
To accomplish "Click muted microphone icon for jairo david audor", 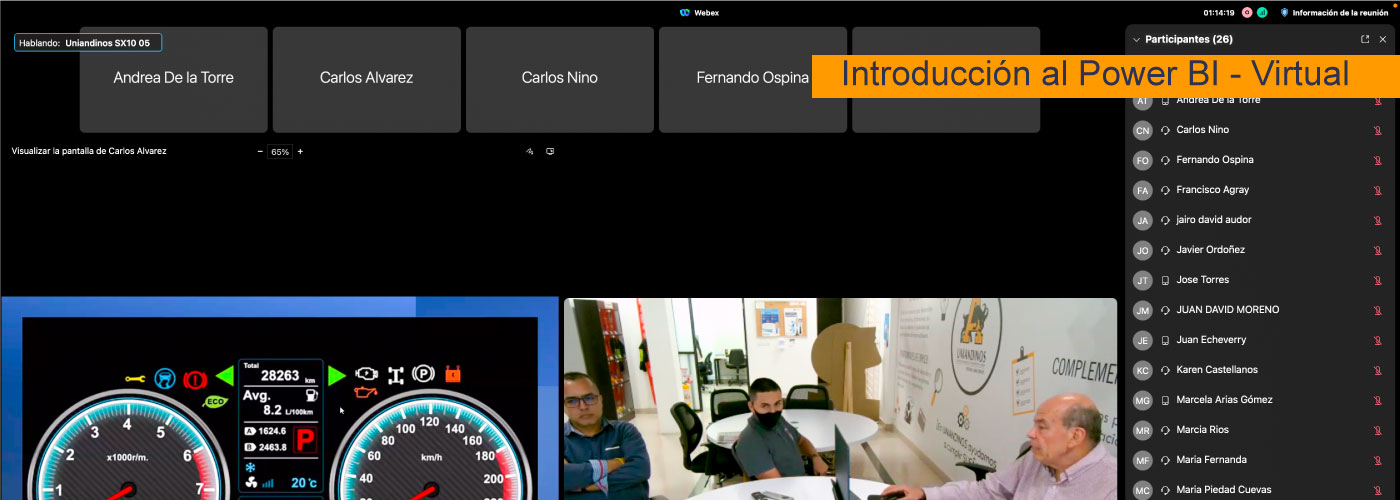I will tap(1378, 220).
